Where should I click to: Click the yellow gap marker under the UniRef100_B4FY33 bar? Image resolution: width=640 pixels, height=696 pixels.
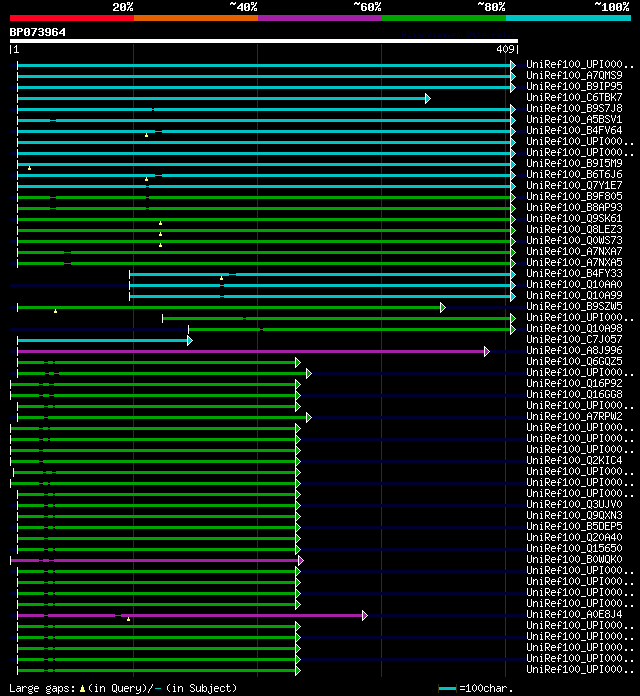click(221, 278)
